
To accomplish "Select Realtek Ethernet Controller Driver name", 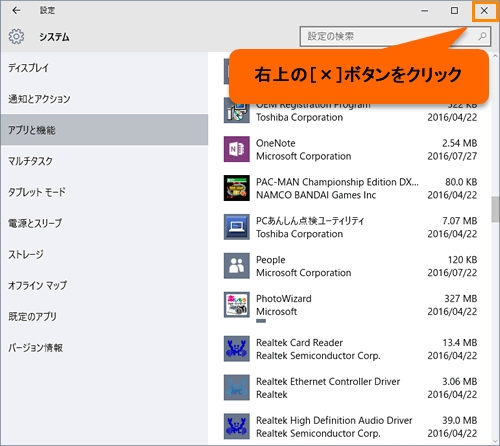I will [x=328, y=382].
